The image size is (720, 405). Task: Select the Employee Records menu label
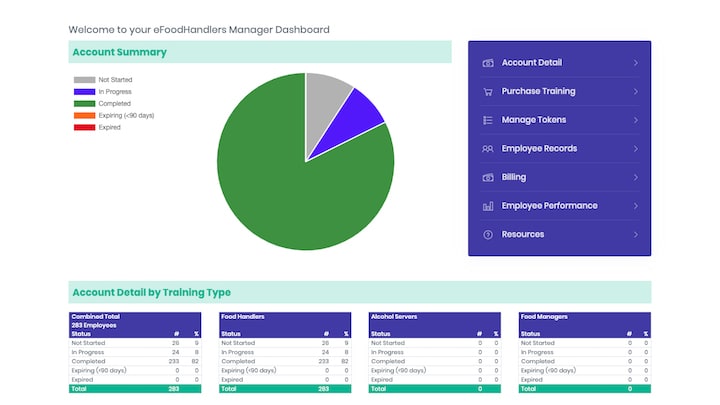(539, 149)
